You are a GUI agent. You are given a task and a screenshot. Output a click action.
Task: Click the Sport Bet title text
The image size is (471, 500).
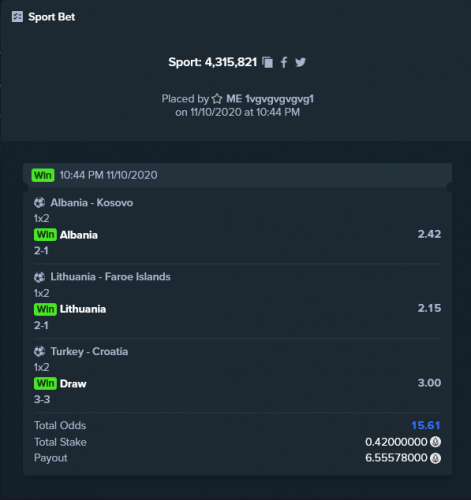tap(52, 17)
